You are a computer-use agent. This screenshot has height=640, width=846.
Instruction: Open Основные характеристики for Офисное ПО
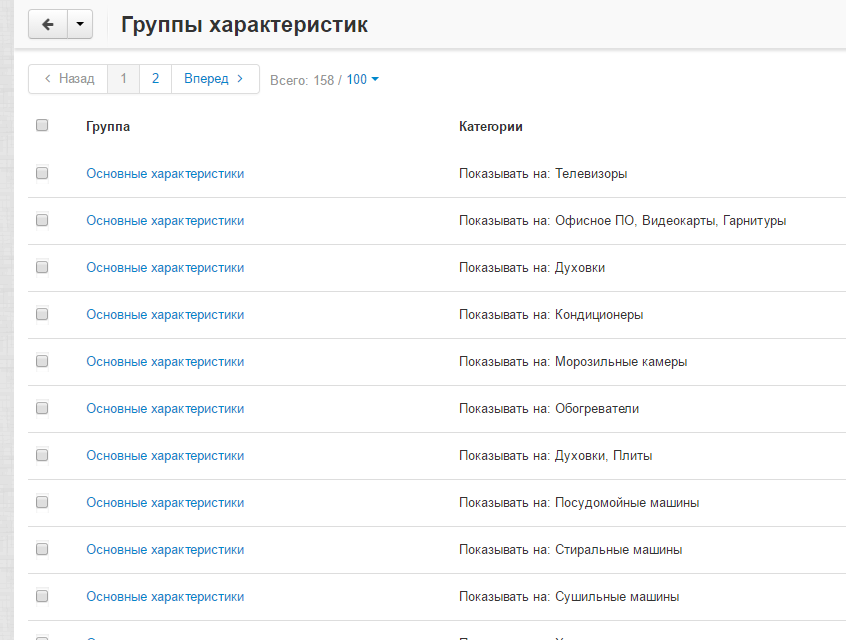click(165, 221)
